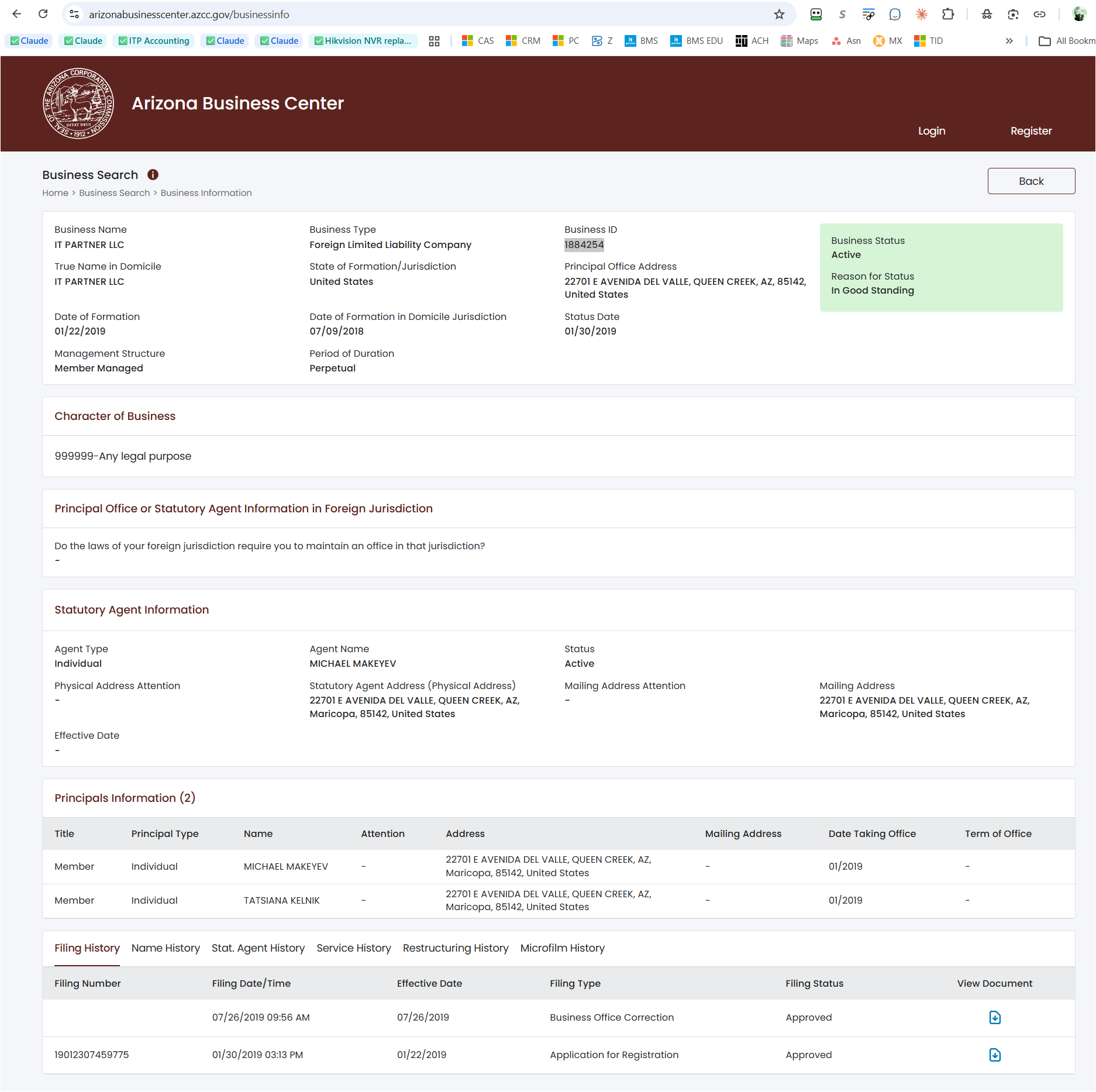Switch to the Filing History tab

(x=87, y=948)
